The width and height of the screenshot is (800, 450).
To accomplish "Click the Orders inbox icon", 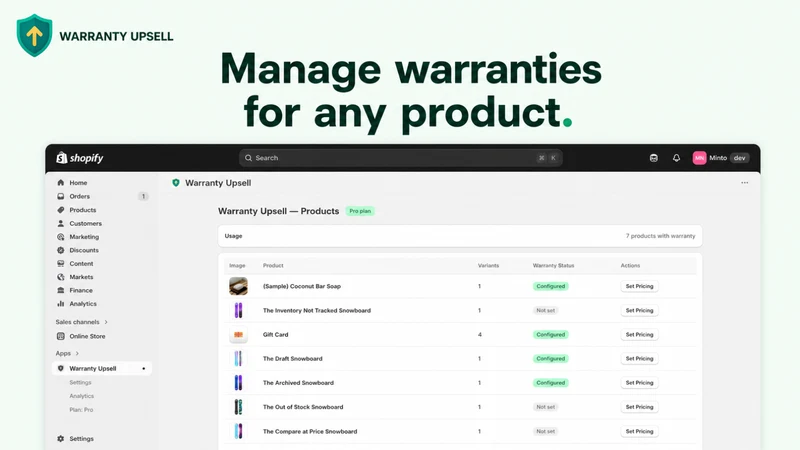I will click(x=61, y=196).
